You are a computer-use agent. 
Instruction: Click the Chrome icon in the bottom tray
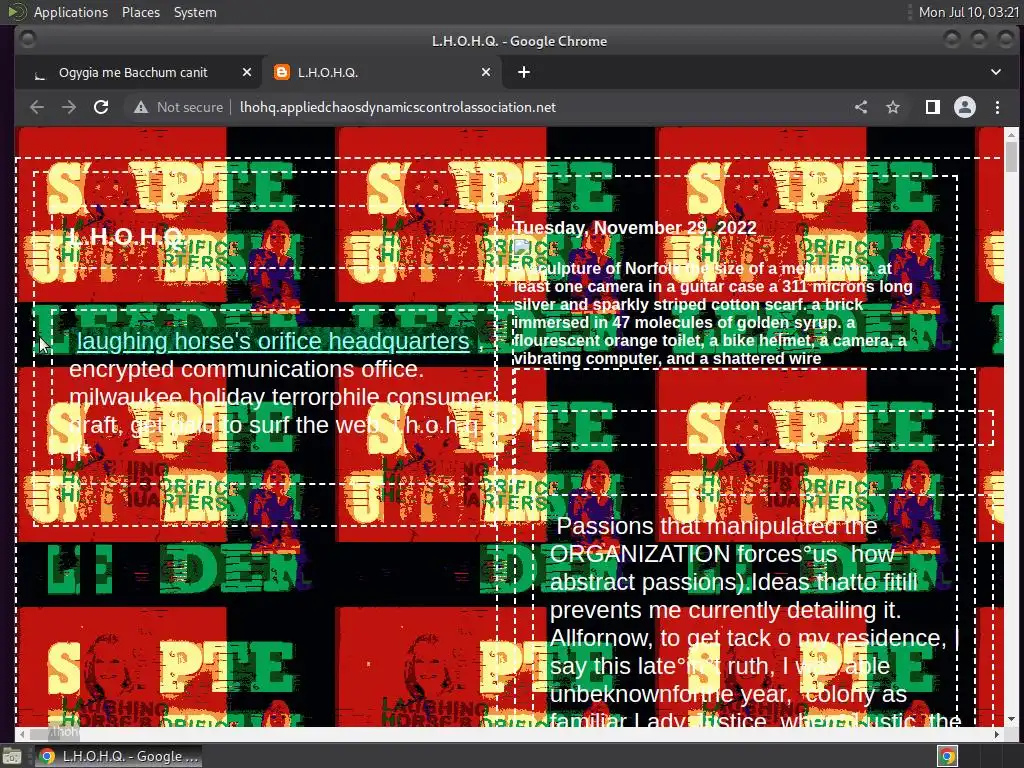tap(948, 756)
